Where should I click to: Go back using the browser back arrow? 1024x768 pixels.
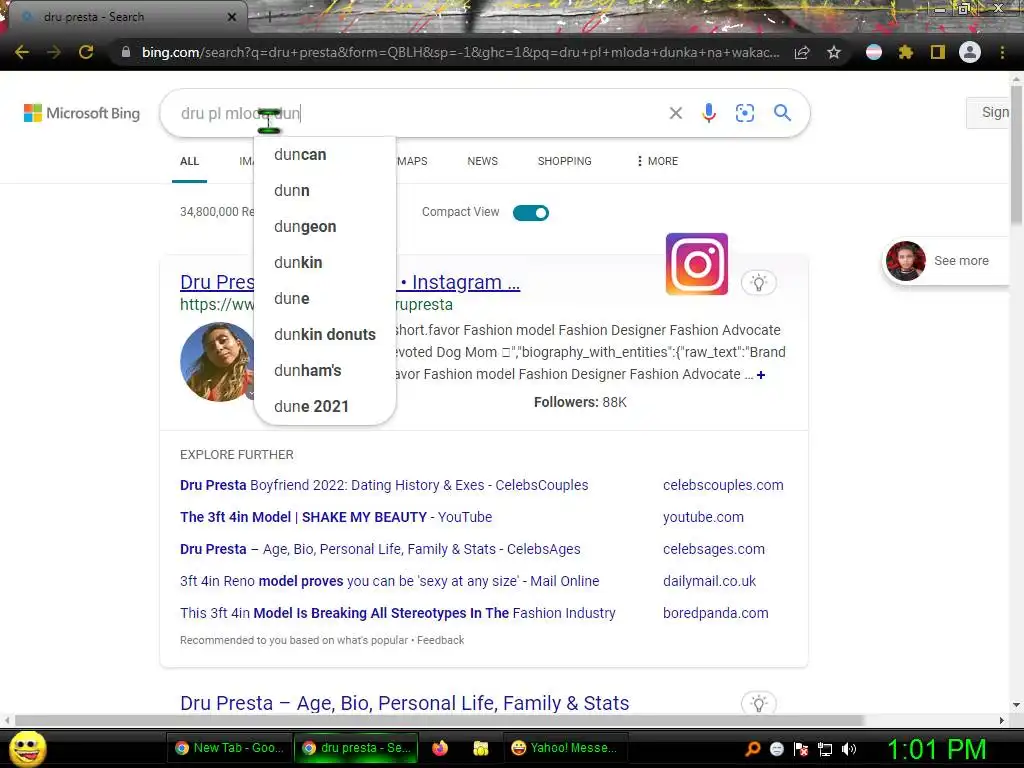(x=22, y=52)
